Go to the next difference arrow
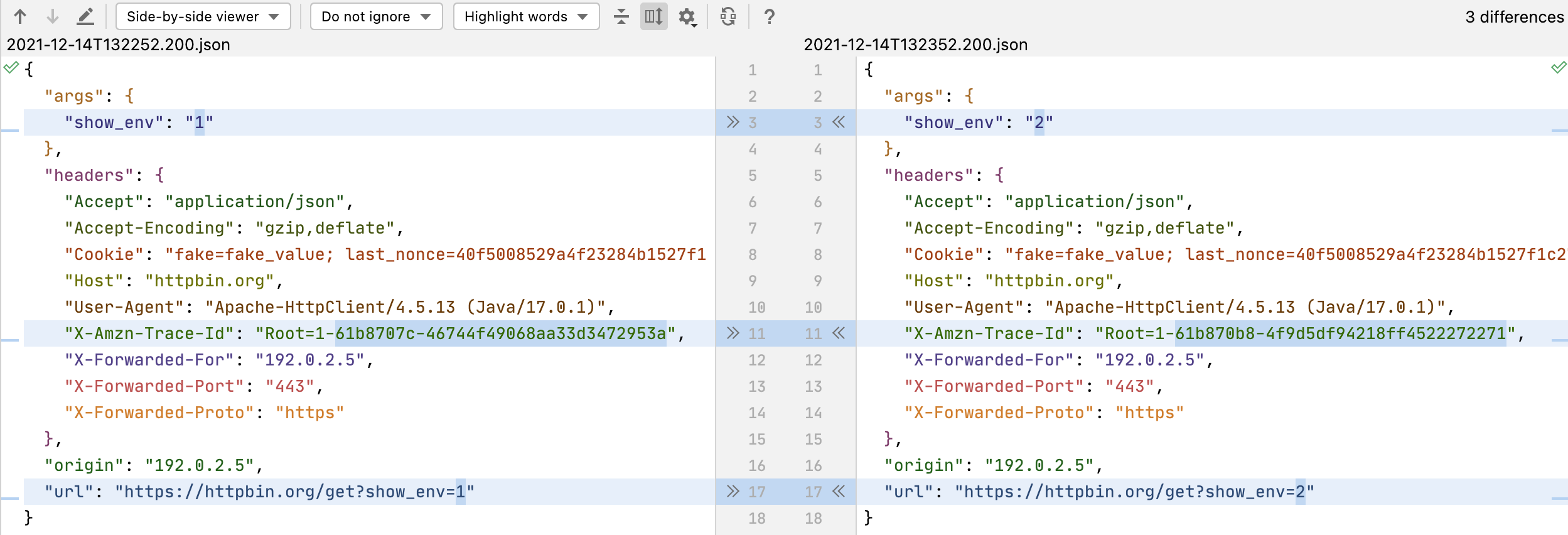The image size is (1568, 535). [x=53, y=16]
